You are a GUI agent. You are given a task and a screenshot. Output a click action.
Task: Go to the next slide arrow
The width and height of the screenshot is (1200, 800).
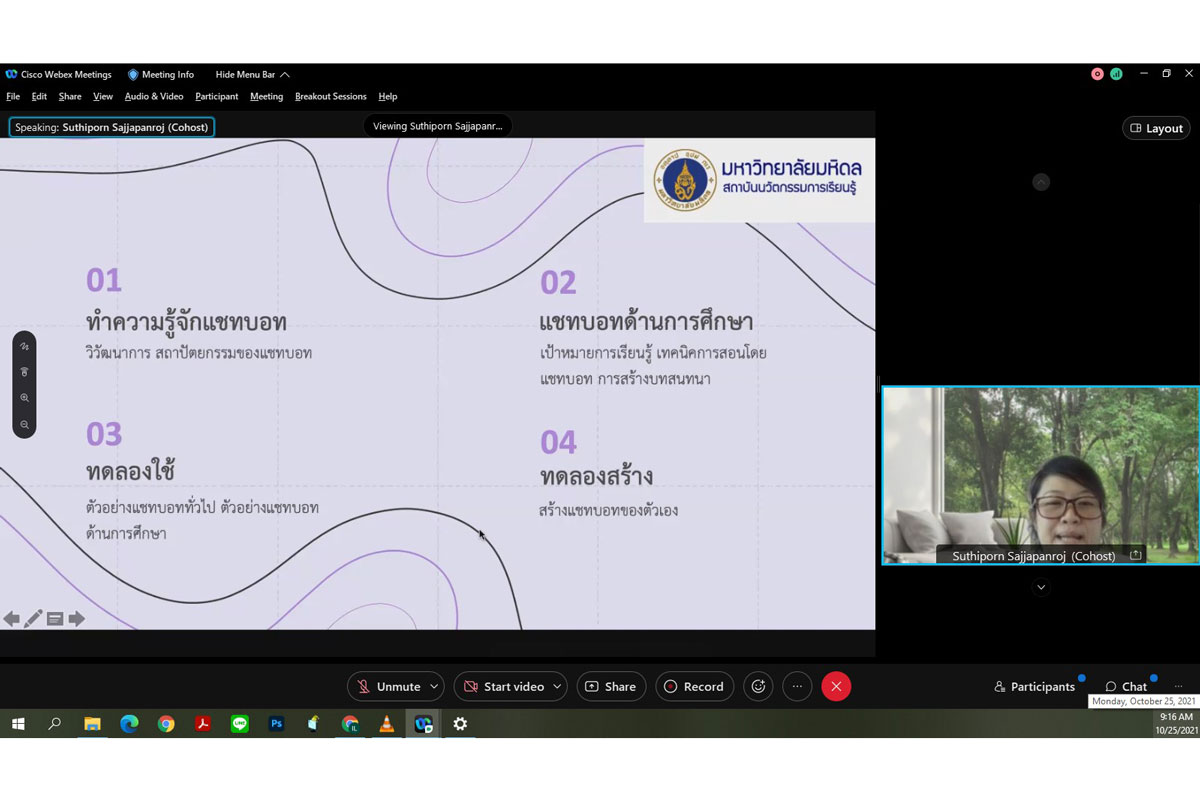point(77,619)
